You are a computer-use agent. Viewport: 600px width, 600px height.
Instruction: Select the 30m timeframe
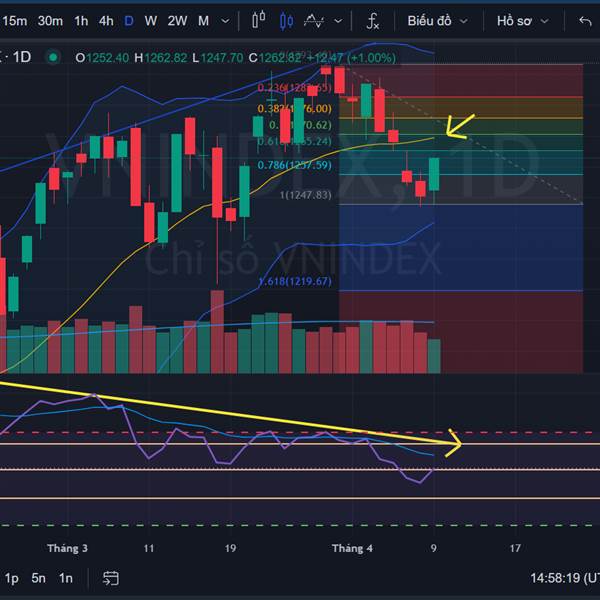tap(50, 21)
